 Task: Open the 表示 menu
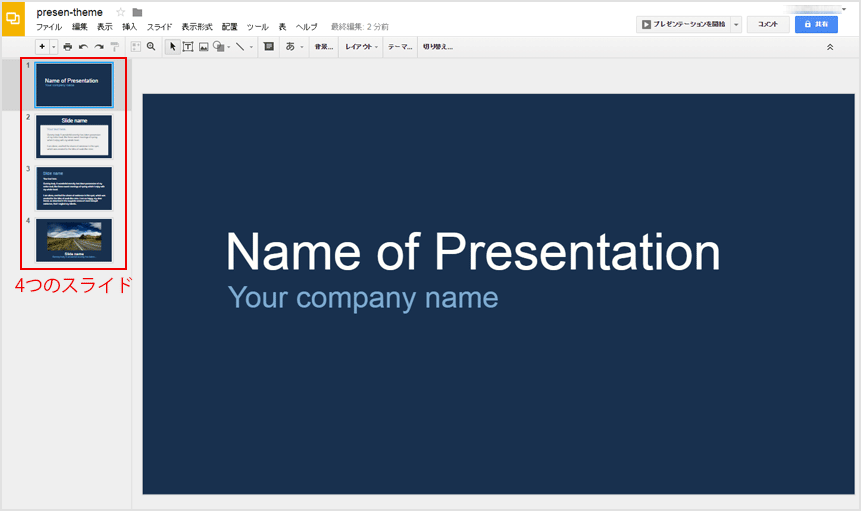click(x=104, y=26)
